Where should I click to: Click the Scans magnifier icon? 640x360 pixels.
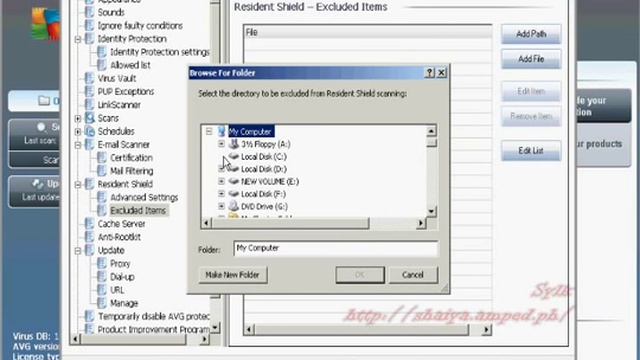click(x=89, y=118)
